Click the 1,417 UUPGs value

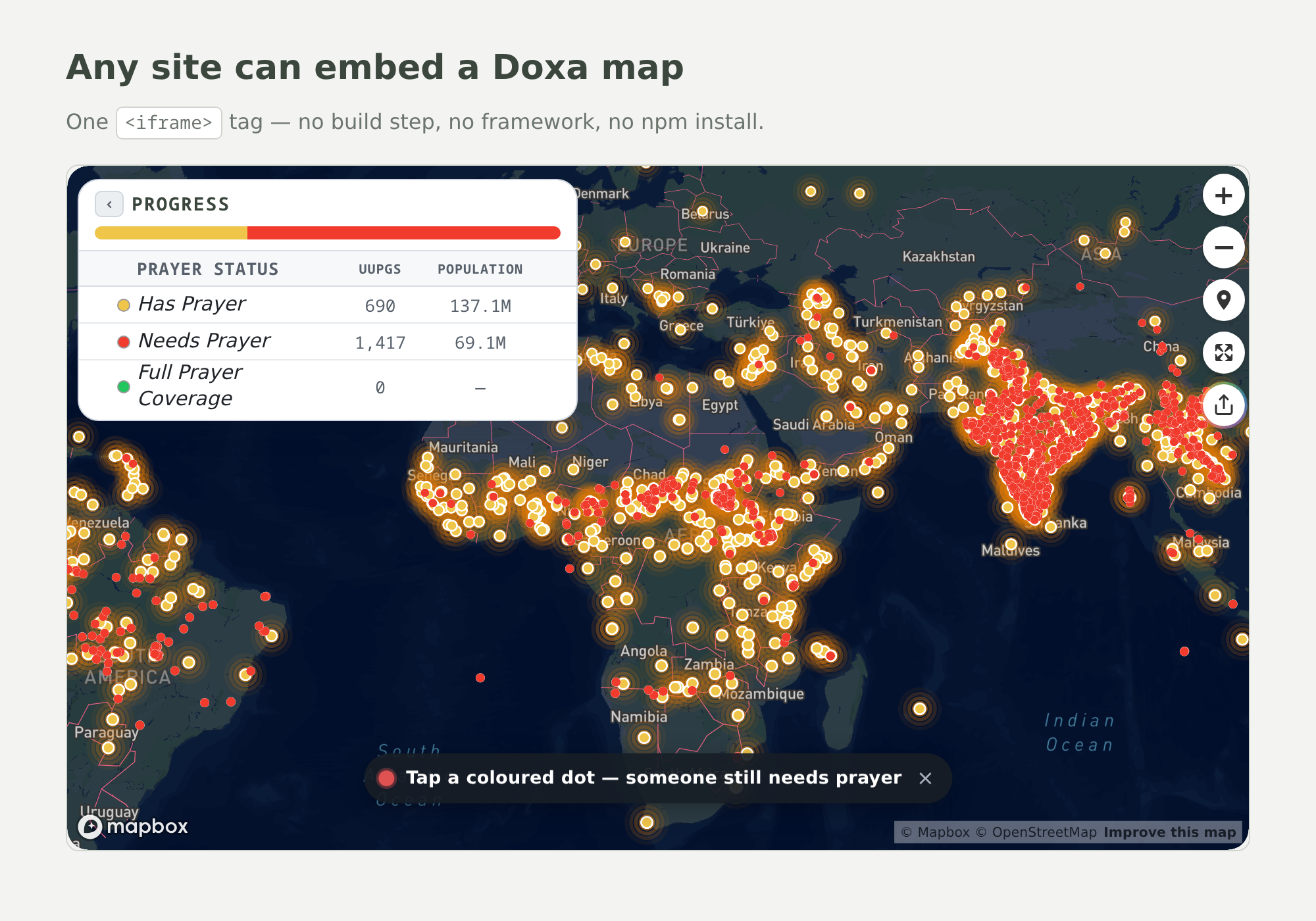click(x=380, y=343)
